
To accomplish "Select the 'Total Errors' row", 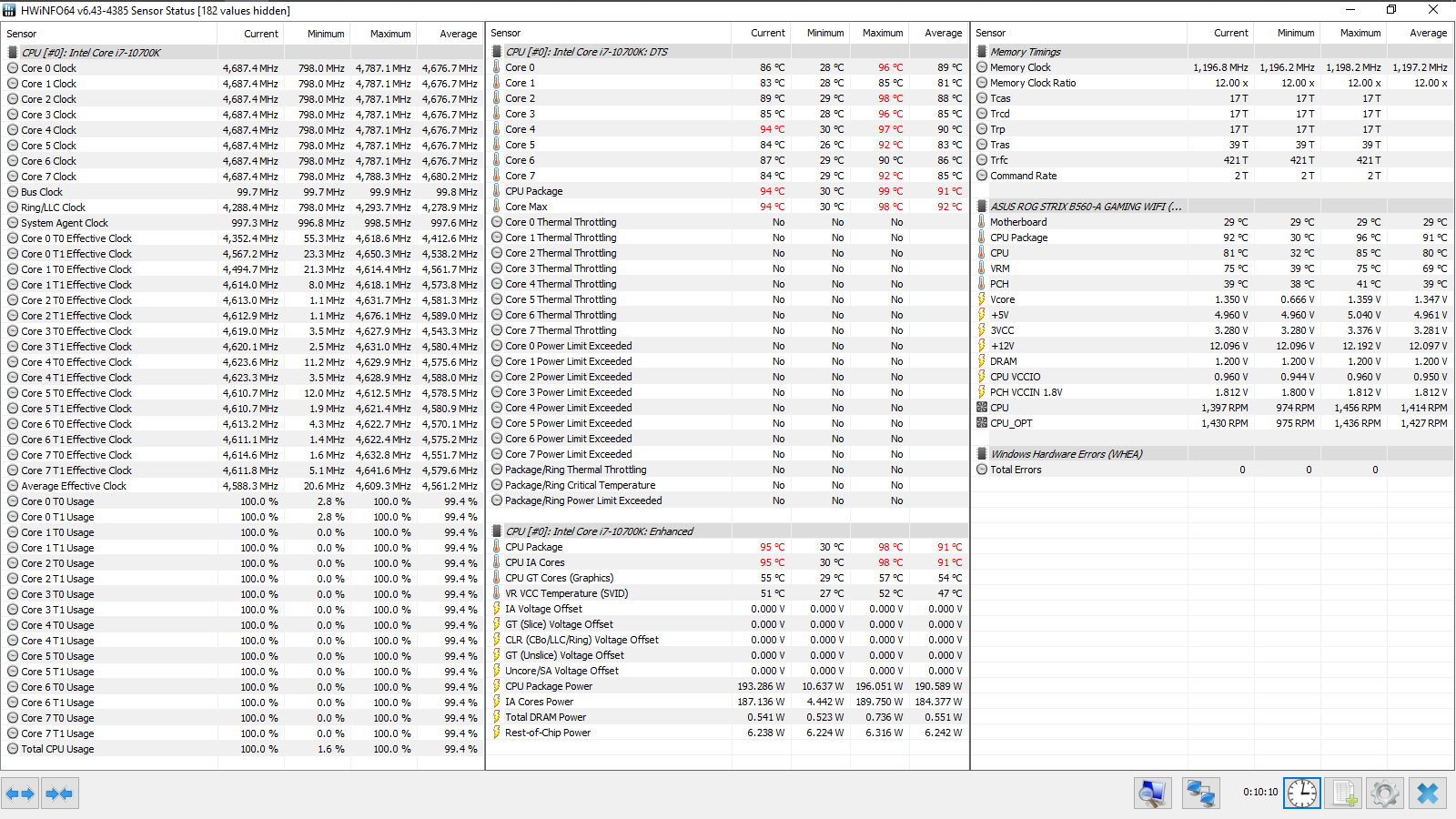I will 1213,470.
